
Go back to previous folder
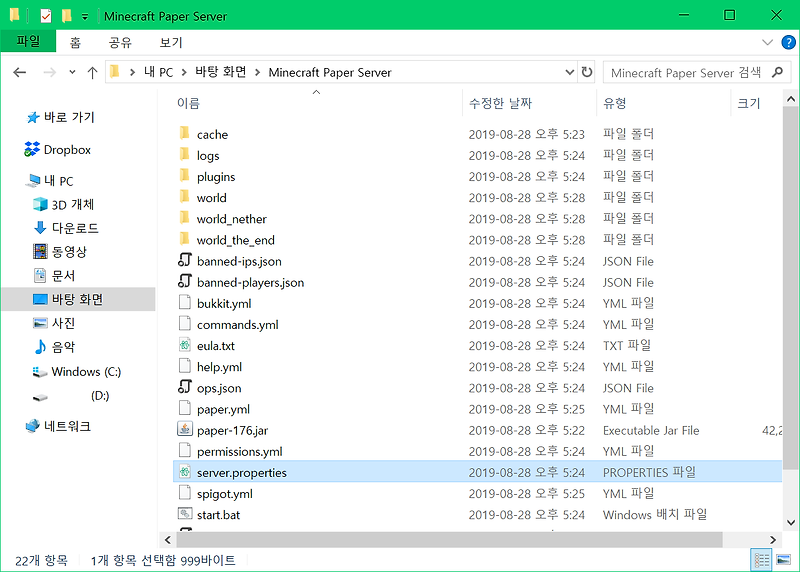20,72
